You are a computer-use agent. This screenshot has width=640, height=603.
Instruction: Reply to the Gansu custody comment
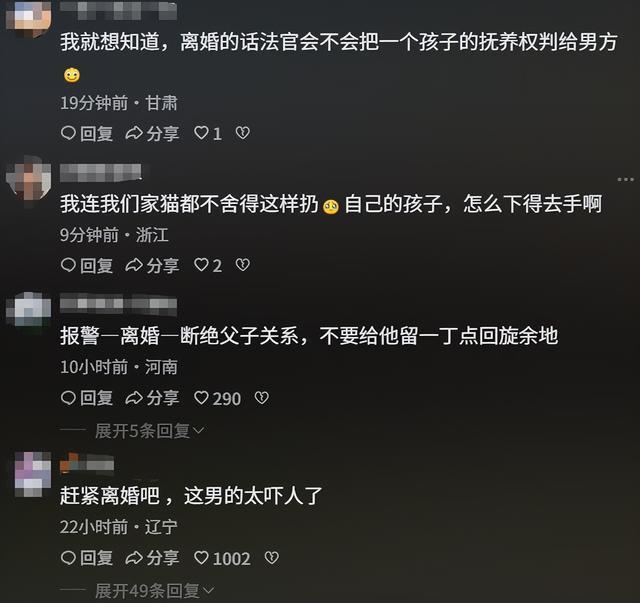(87, 133)
